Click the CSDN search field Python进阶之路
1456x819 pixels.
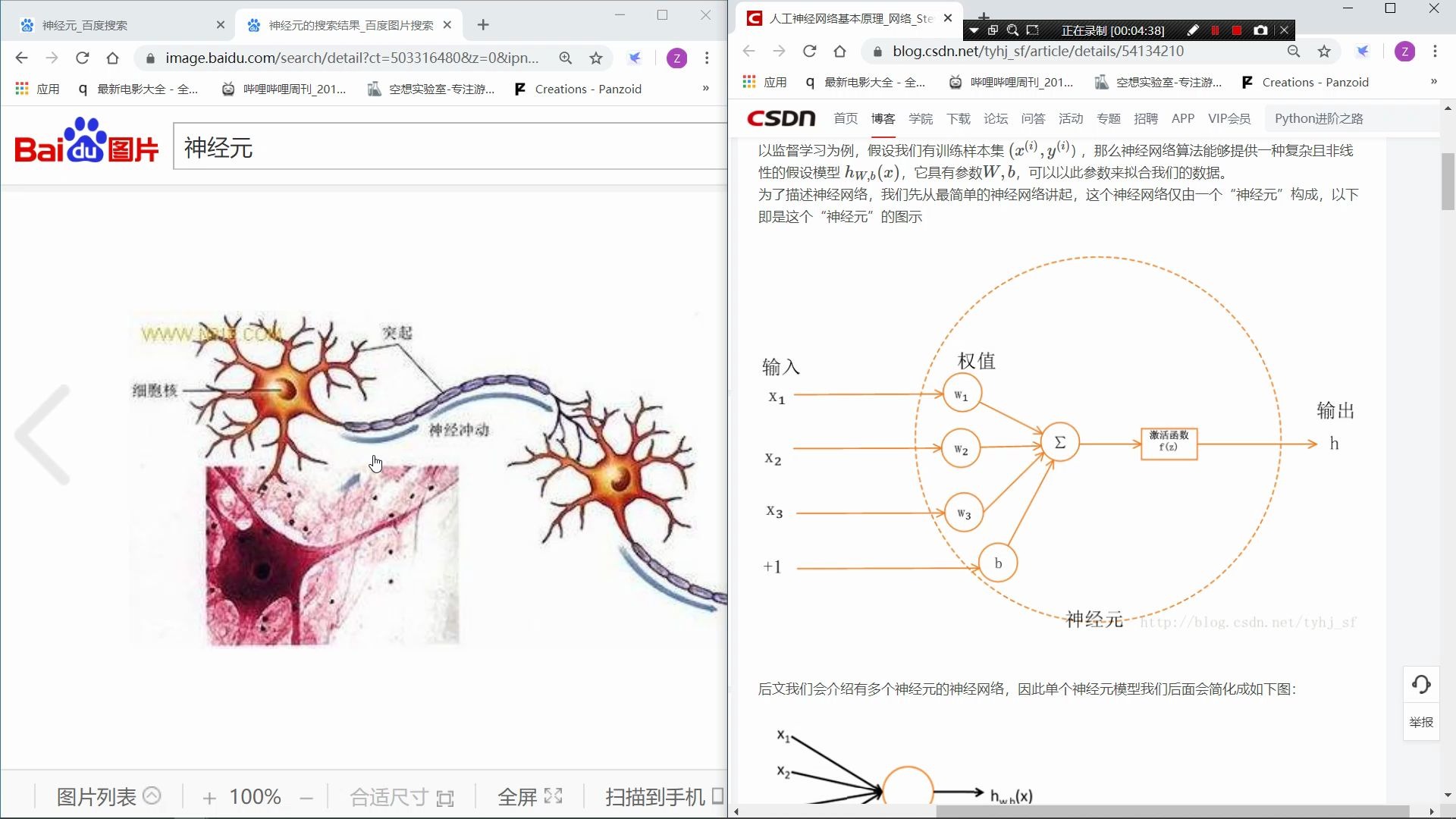(1351, 118)
